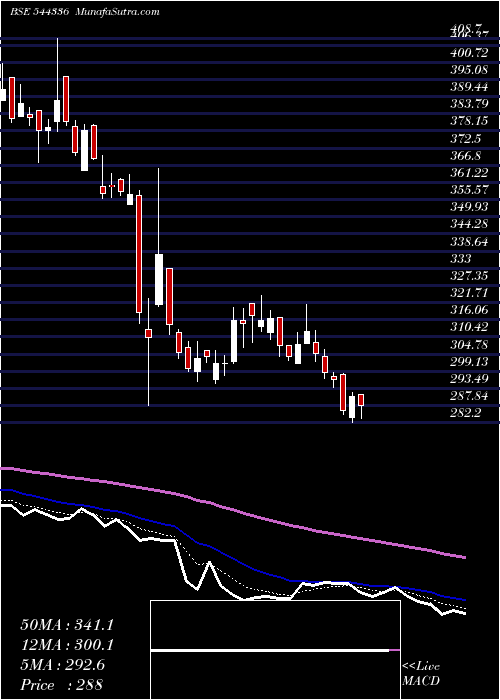
Task: Click the 327.35 price axis label
Action: coord(469,275)
